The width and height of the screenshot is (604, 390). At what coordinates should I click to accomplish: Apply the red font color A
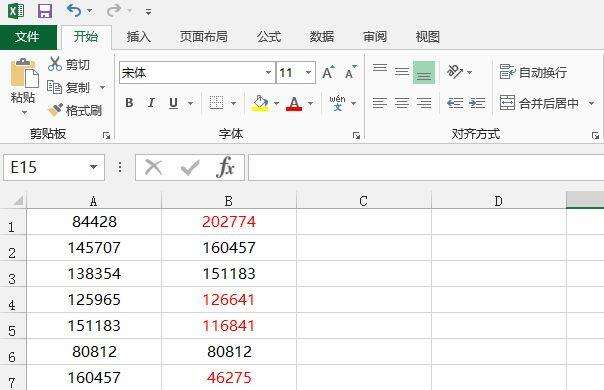tap(294, 103)
